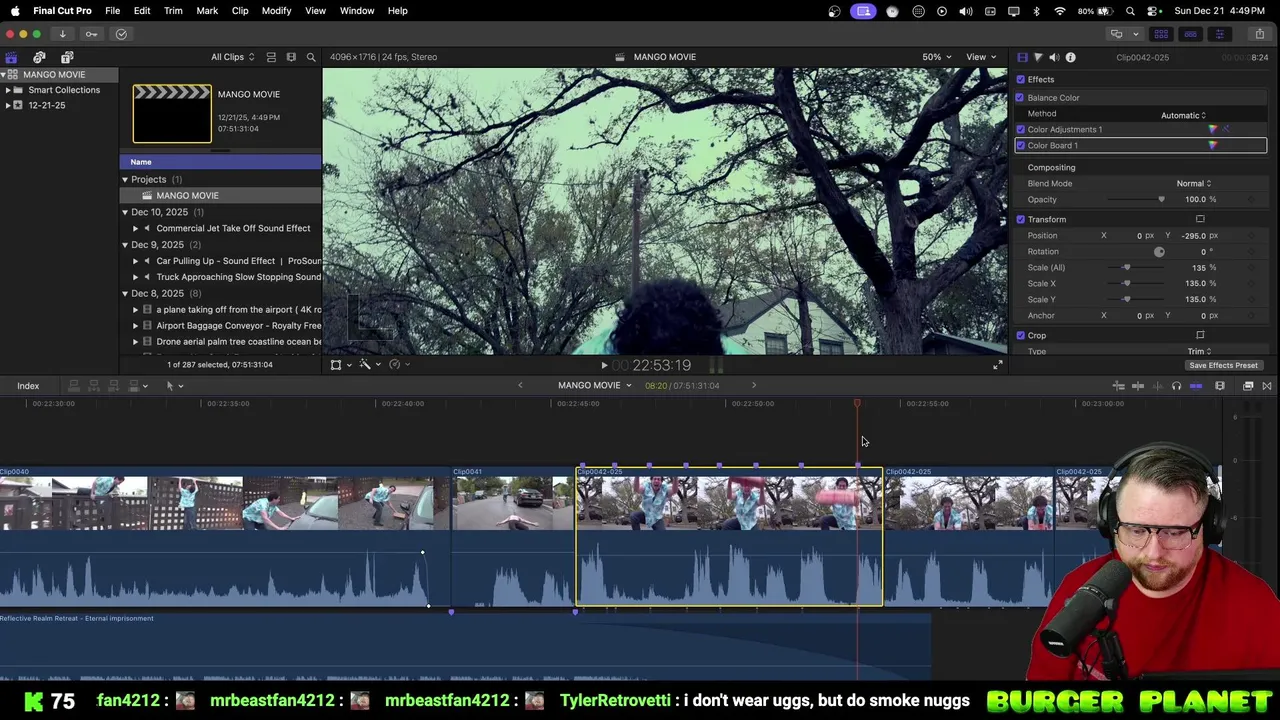Screen dimensions: 1280x720
Task: Open the Mark menu
Action: [x=207, y=10]
